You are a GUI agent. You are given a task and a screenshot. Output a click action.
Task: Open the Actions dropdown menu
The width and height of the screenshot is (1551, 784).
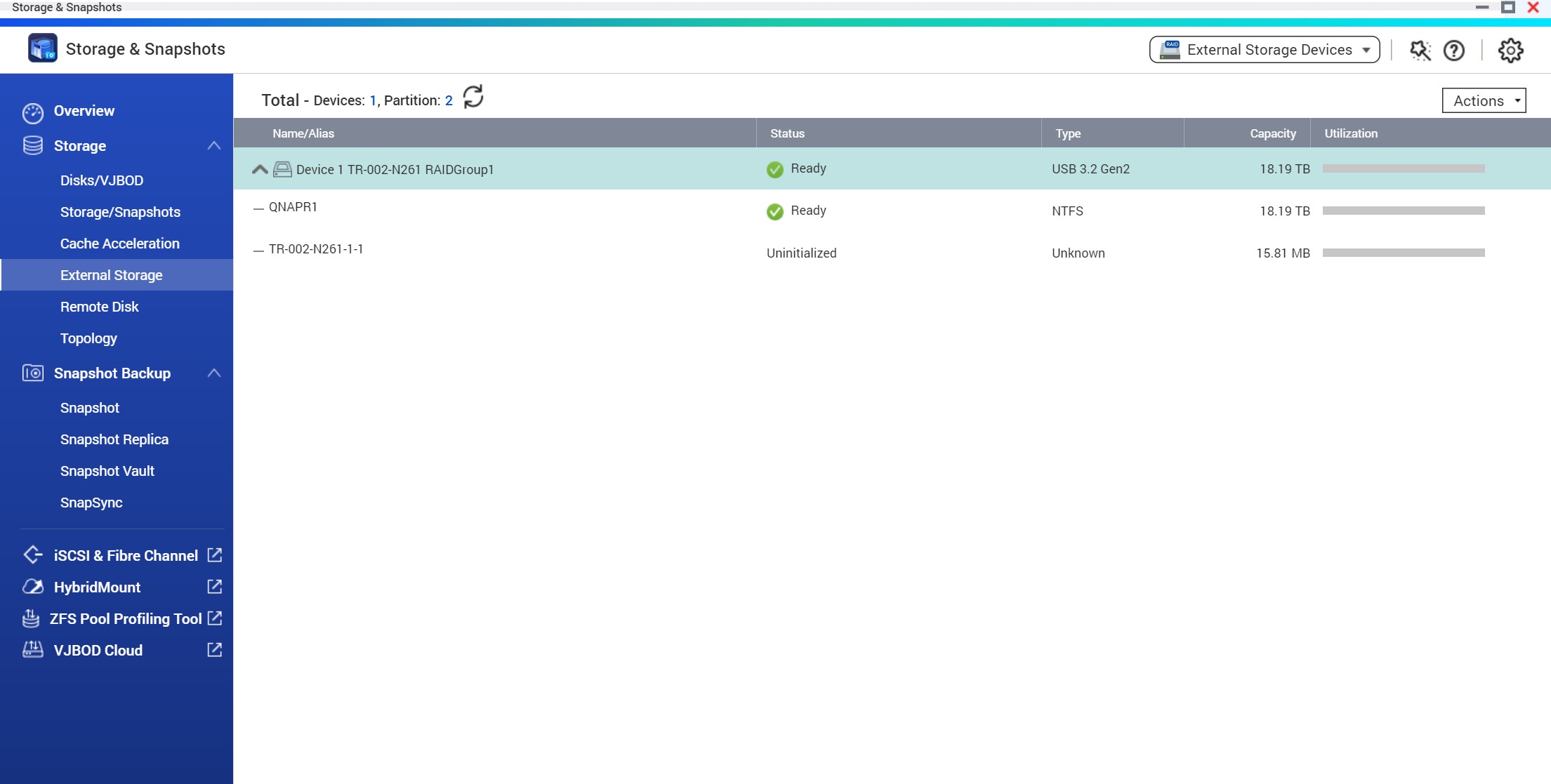coord(1484,100)
